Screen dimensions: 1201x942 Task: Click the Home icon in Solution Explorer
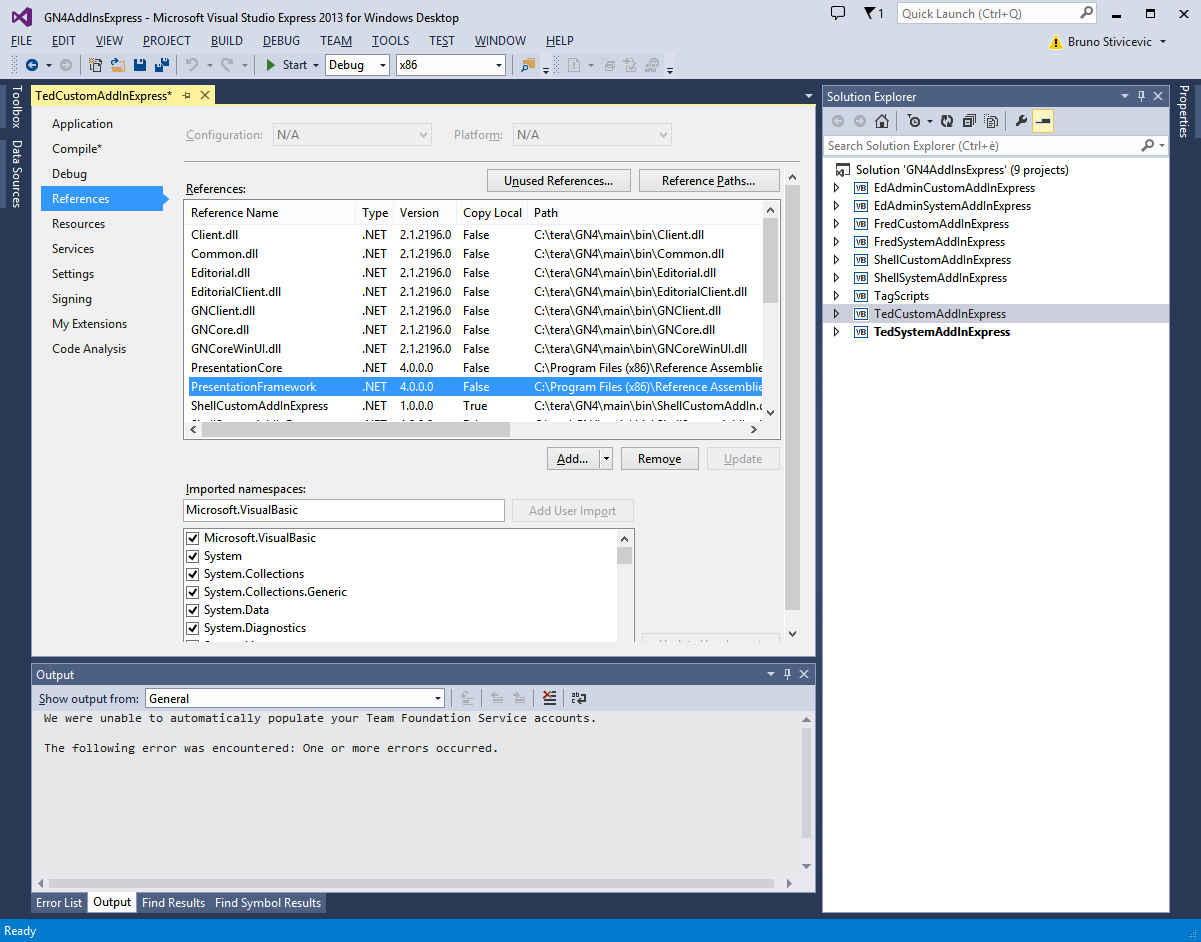(x=881, y=121)
